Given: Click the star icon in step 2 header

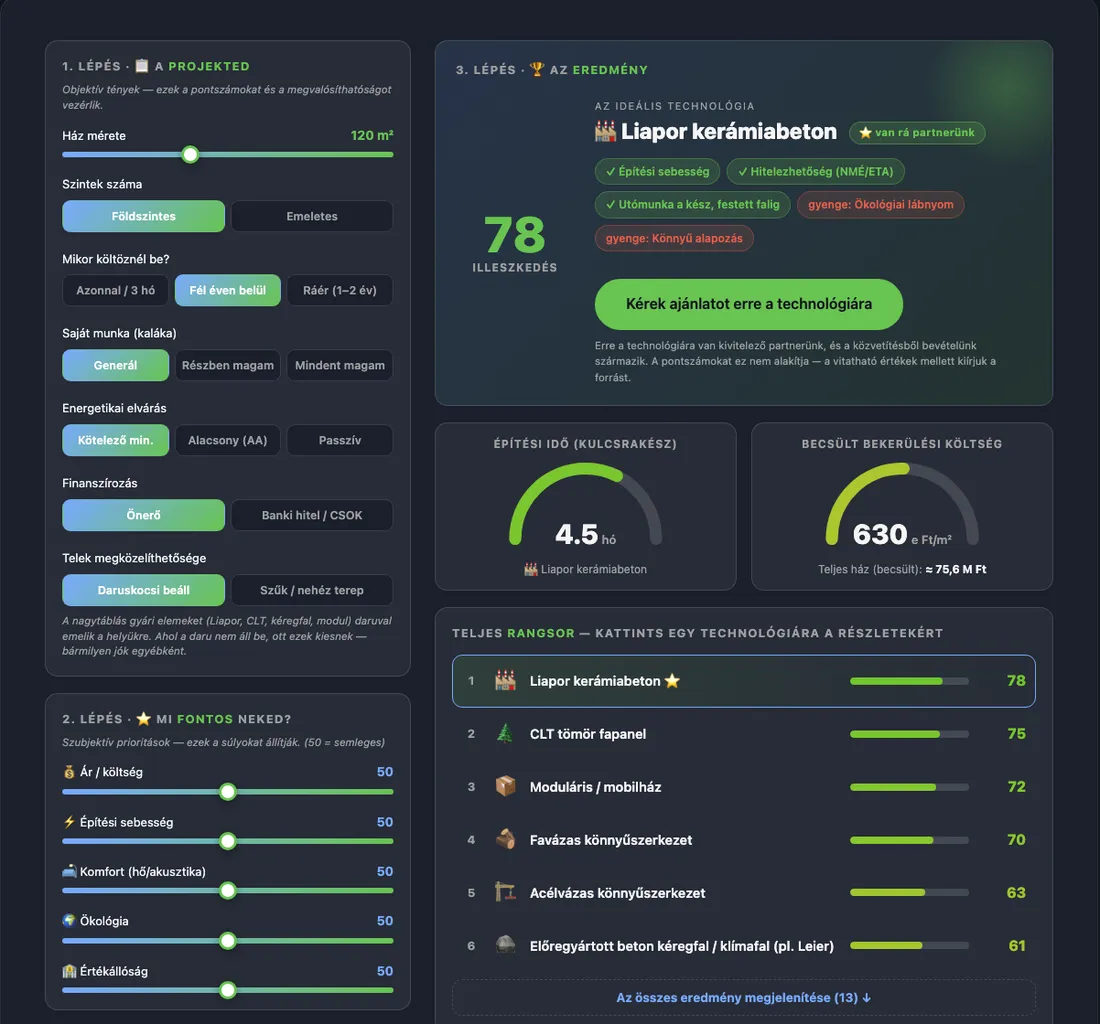Looking at the screenshot, I should [x=144, y=718].
